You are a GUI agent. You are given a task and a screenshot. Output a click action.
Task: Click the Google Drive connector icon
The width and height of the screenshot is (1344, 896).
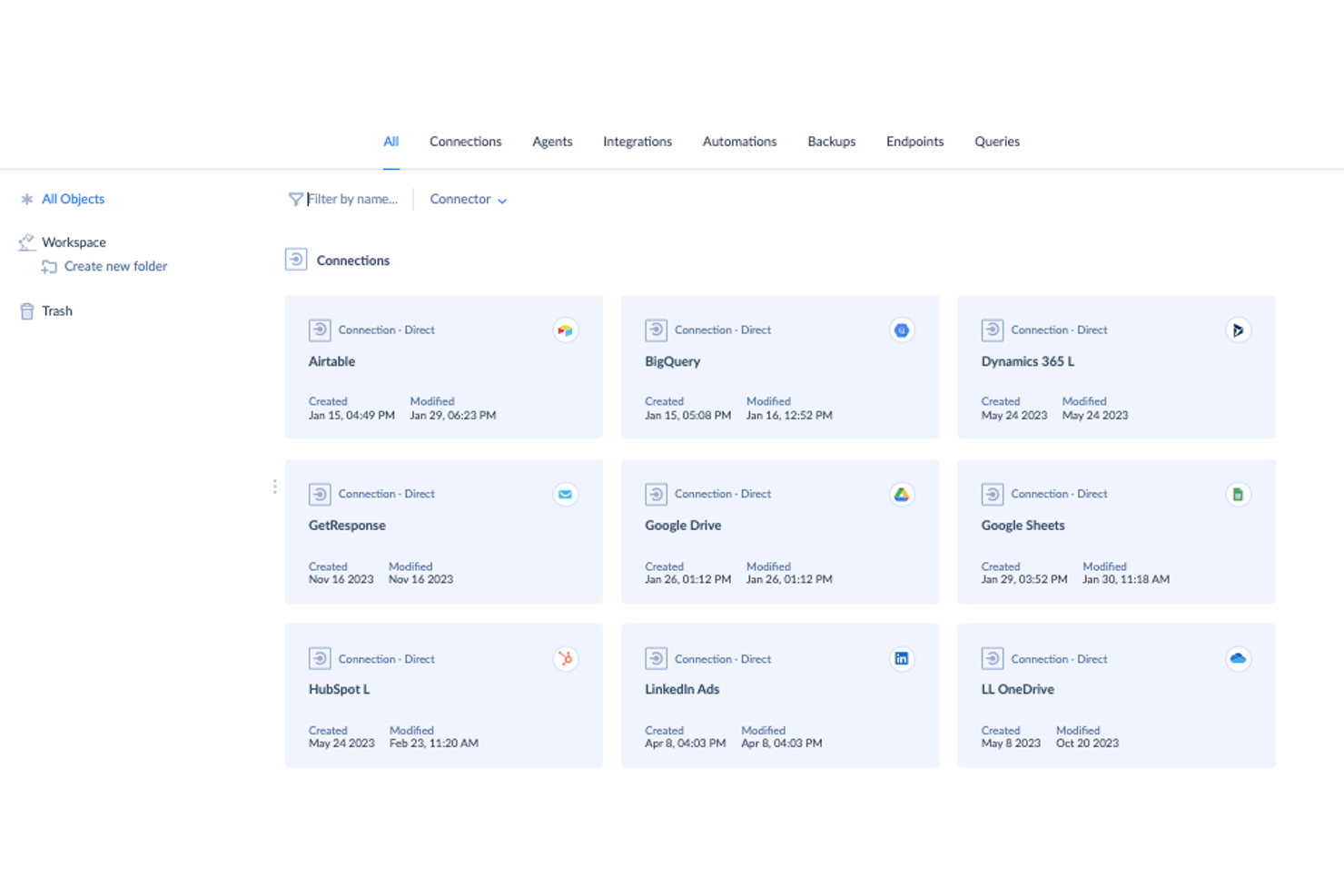[x=901, y=494]
